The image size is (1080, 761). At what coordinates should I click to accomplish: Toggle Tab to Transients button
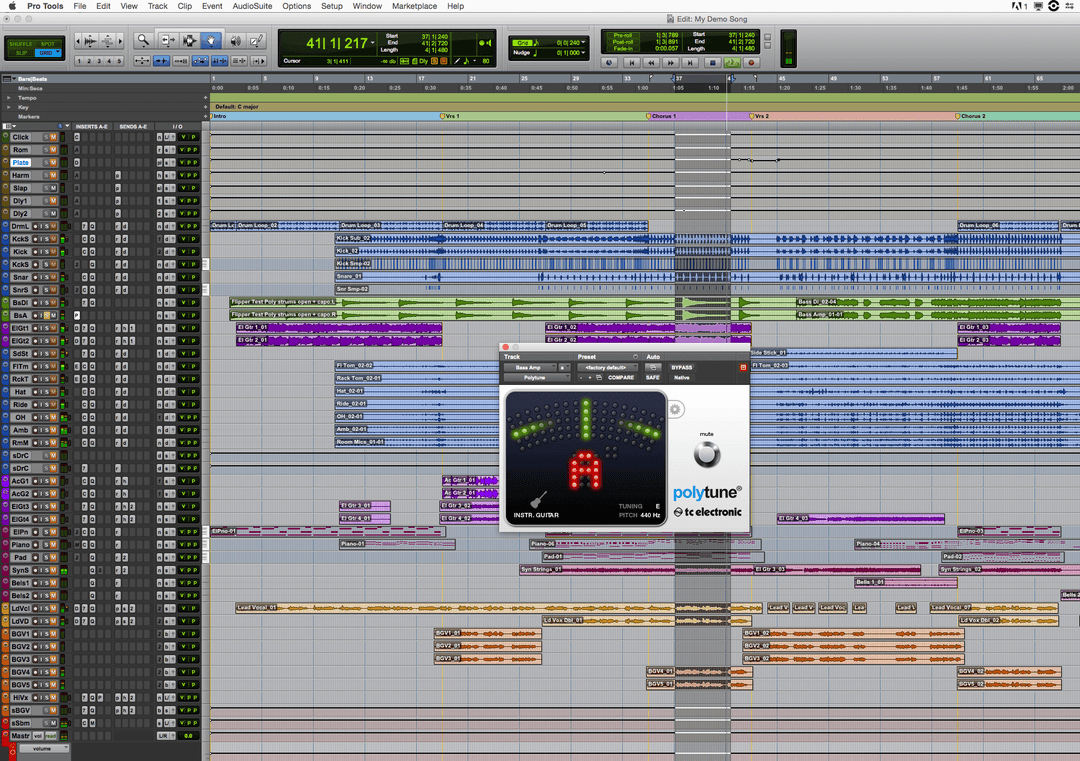(x=161, y=61)
